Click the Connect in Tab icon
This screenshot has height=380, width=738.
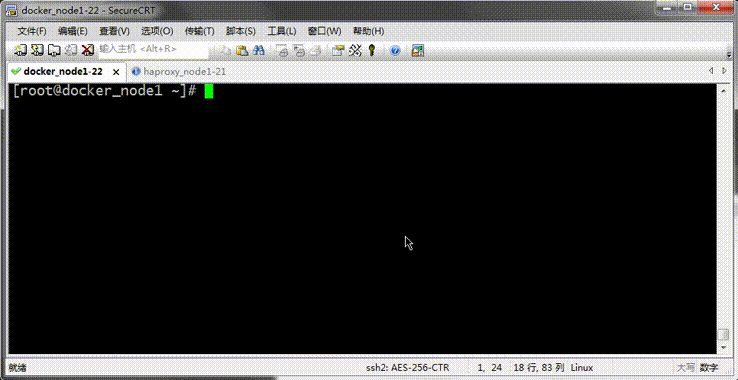coord(54,50)
